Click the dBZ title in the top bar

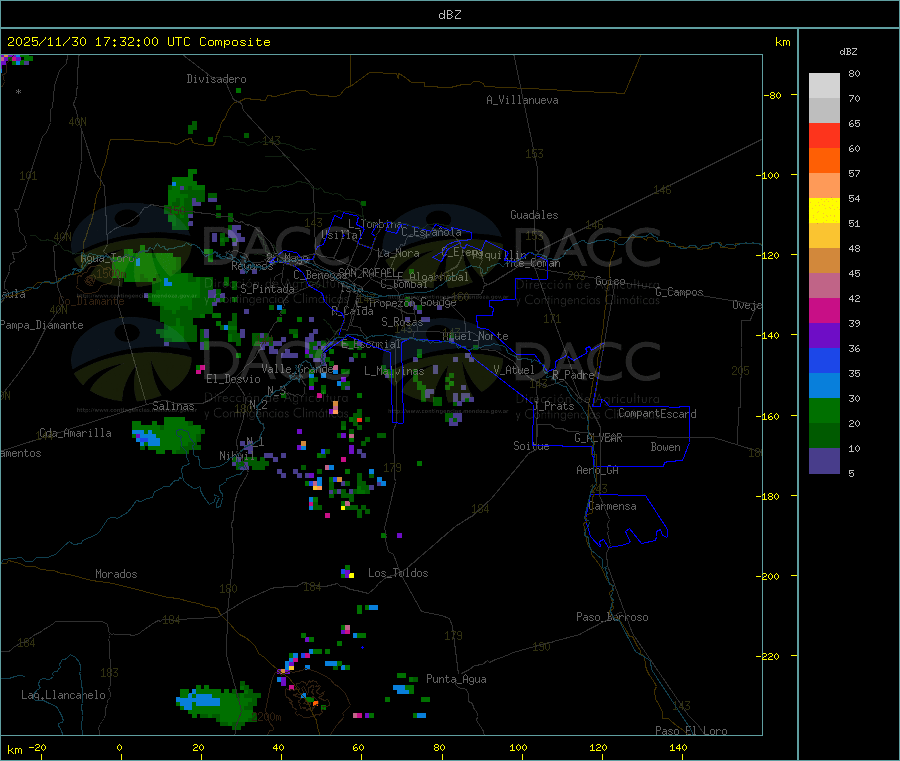click(449, 15)
